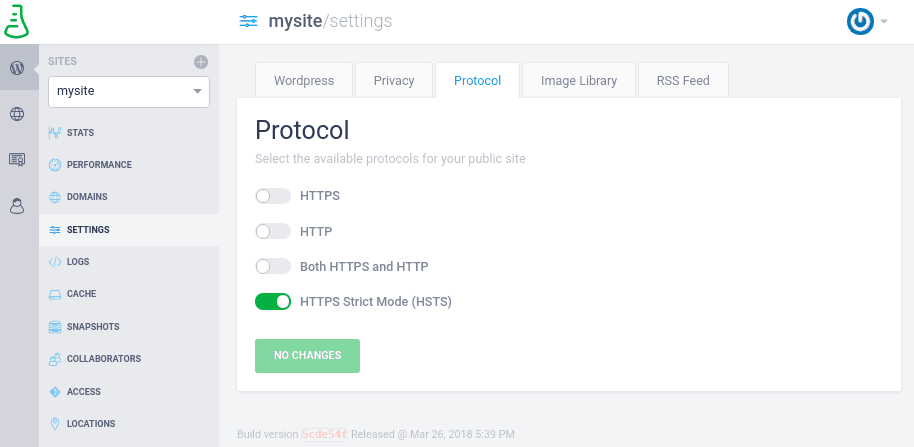Click the green flask logo icon
The image size is (914, 447).
pyautogui.click(x=16, y=22)
